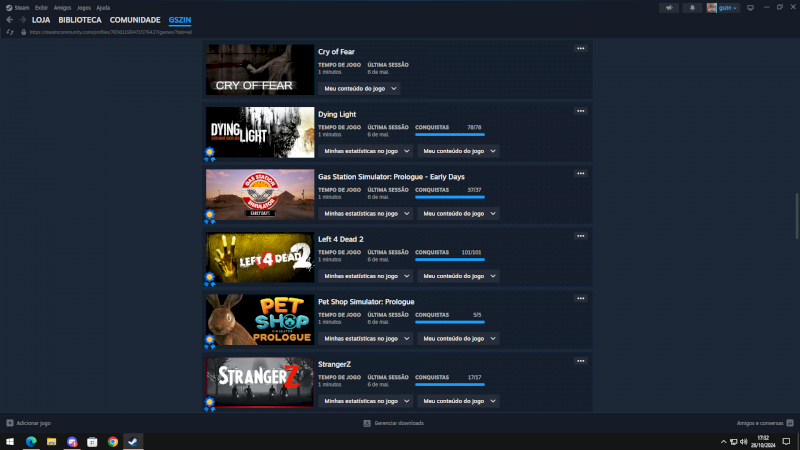Go to the BIBLIOTECA tab
800x450 pixels.
coord(80,20)
